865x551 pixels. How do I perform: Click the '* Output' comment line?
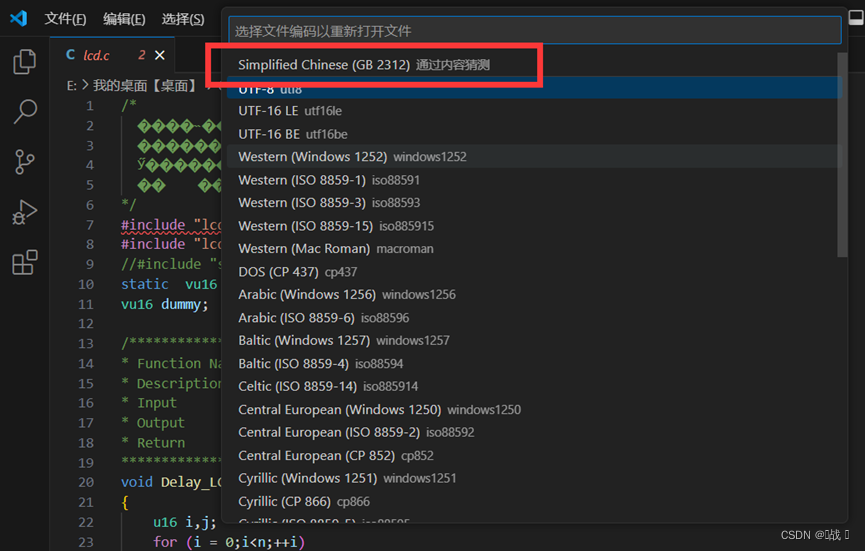tap(153, 422)
